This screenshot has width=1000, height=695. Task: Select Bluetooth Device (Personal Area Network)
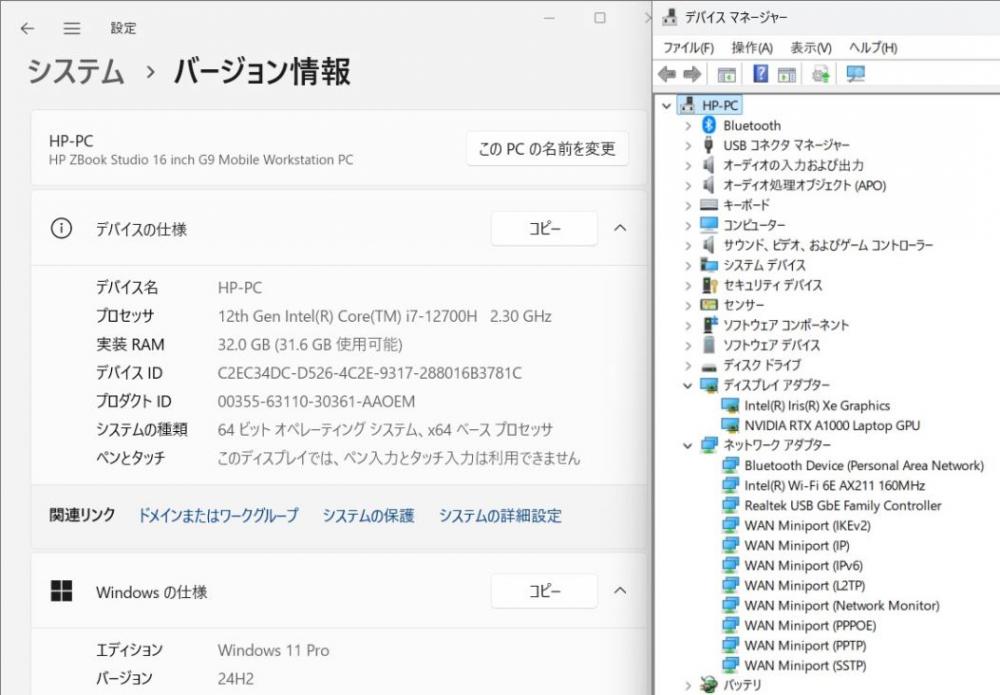tap(864, 465)
